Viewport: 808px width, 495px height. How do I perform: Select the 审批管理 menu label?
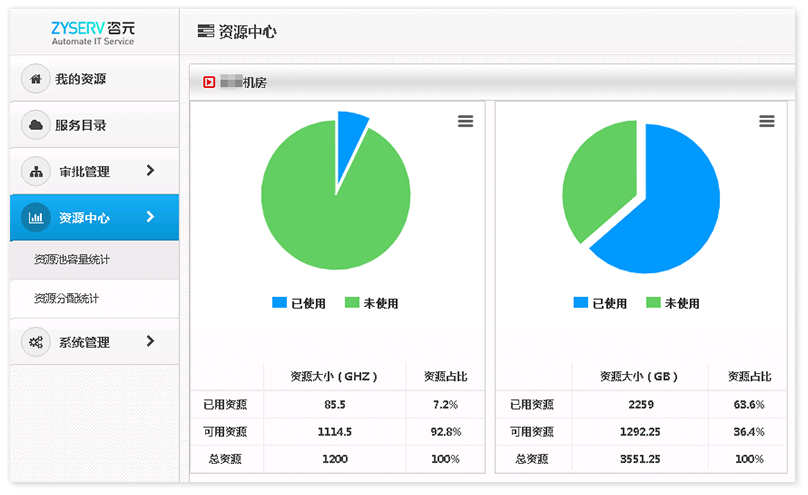coord(85,172)
